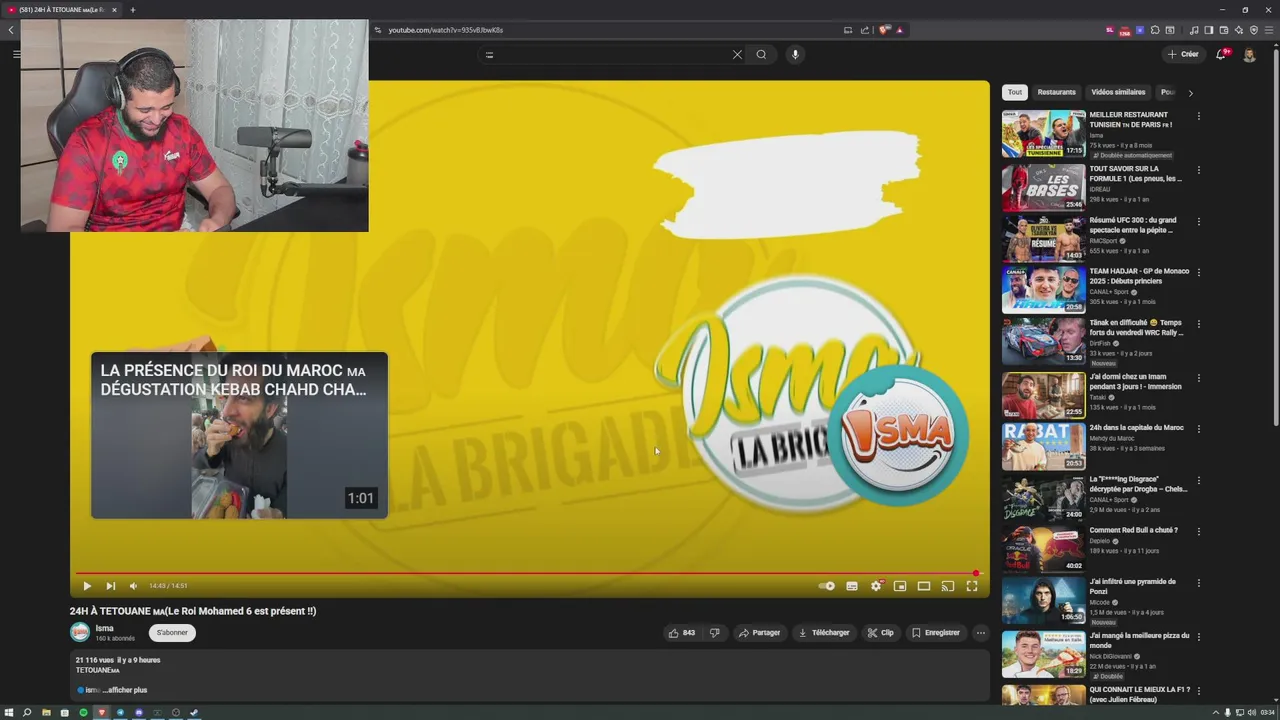Viewport: 1280px width, 720px height.
Task: Open J'ai dormi chez un Imam video title
Action: pyautogui.click(x=1135, y=381)
